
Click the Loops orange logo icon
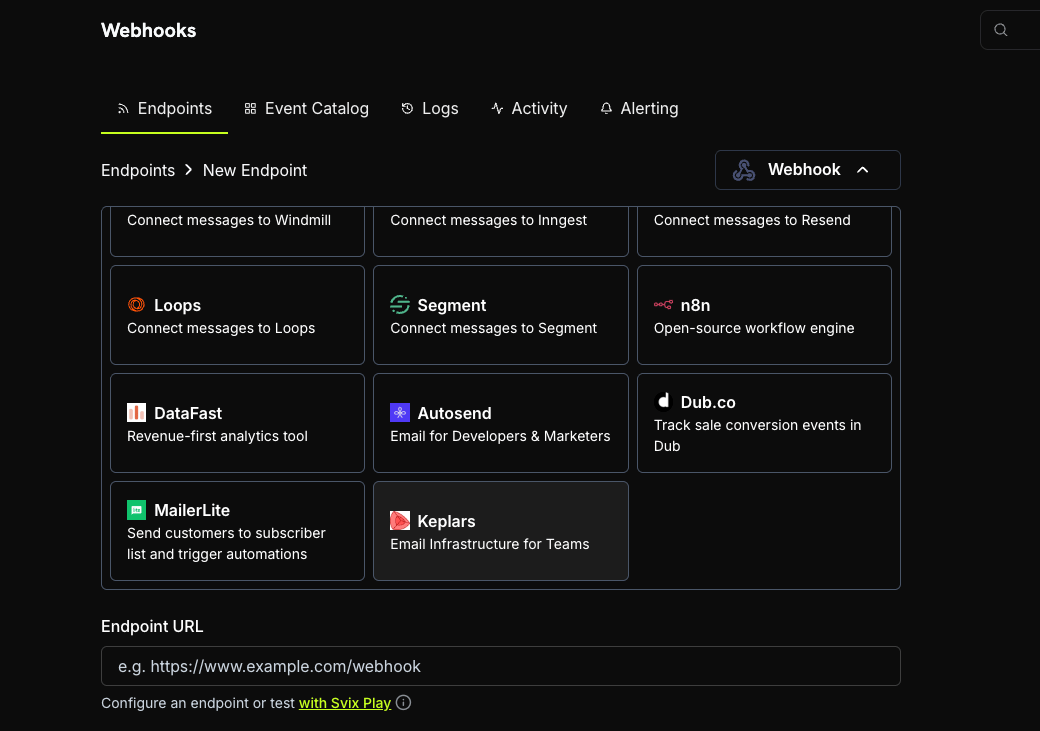coord(136,304)
